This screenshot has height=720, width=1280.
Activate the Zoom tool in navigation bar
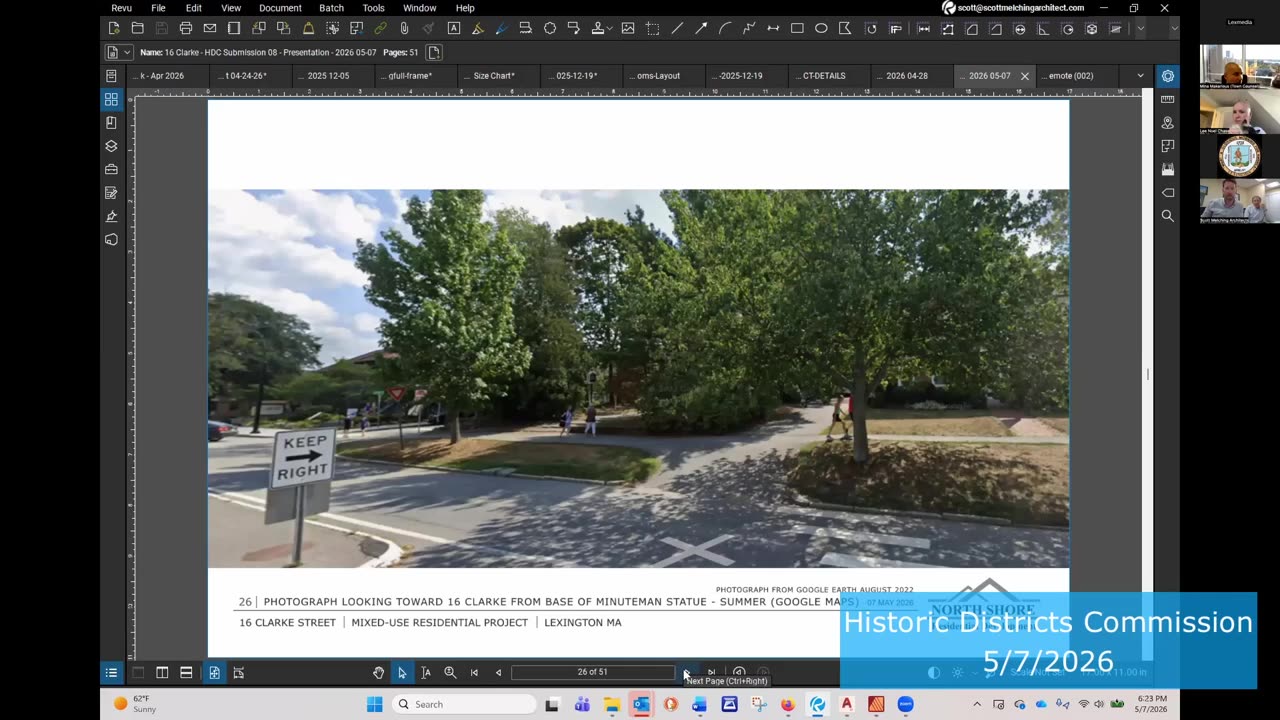(x=450, y=673)
